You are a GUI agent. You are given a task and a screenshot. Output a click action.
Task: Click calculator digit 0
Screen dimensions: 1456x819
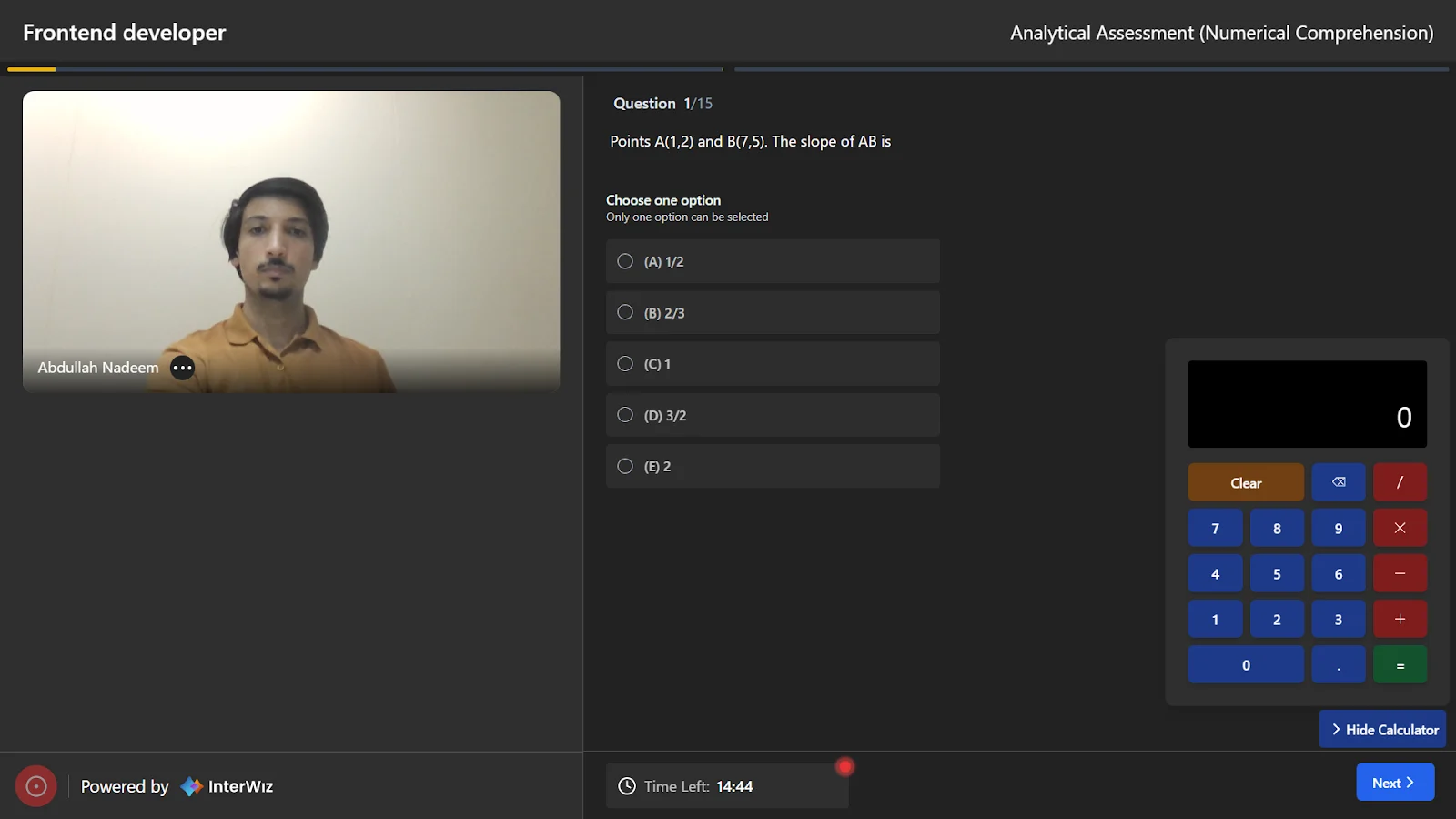click(x=1246, y=665)
